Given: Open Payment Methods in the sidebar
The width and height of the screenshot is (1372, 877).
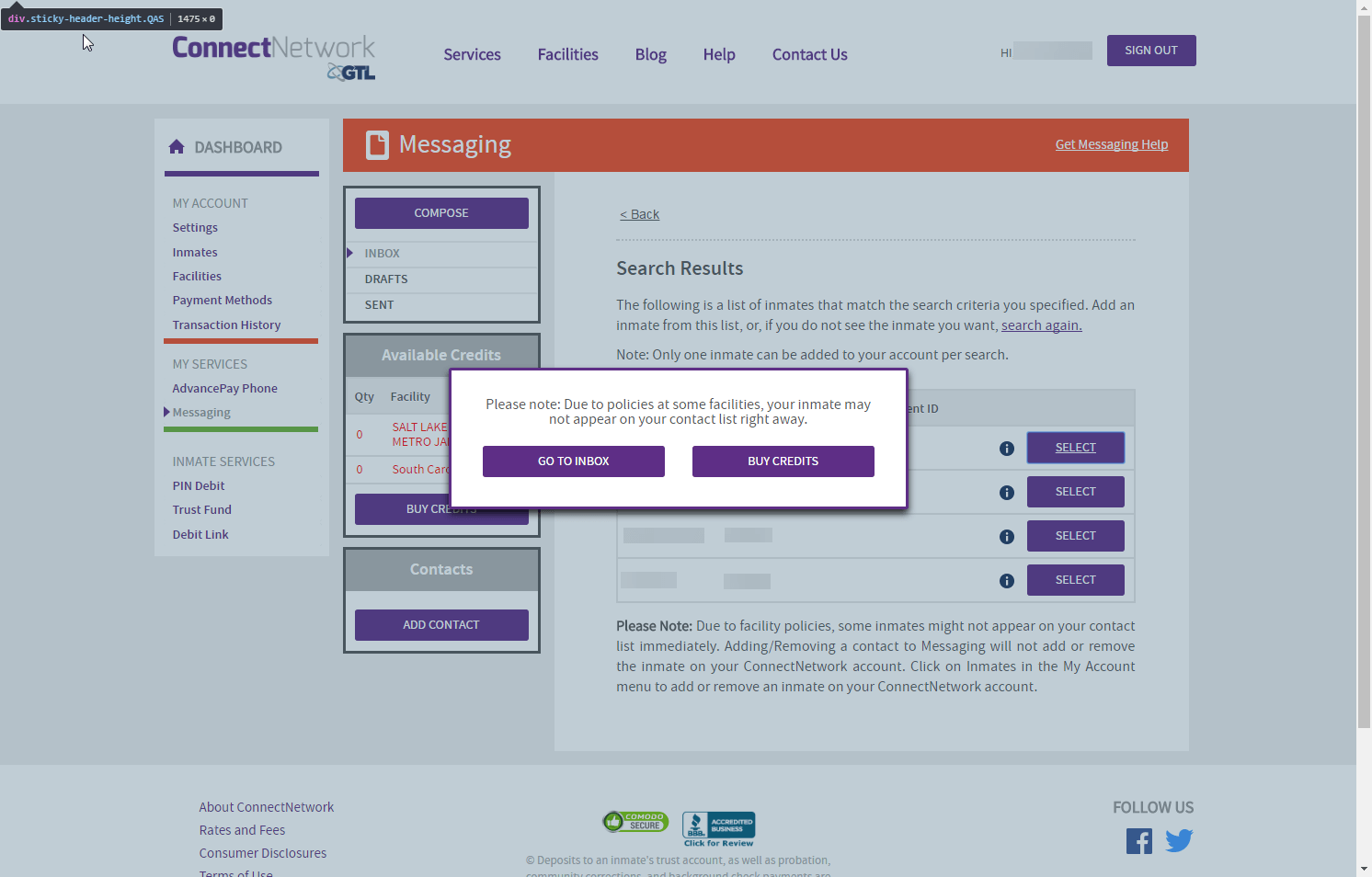Looking at the screenshot, I should 223,301.
